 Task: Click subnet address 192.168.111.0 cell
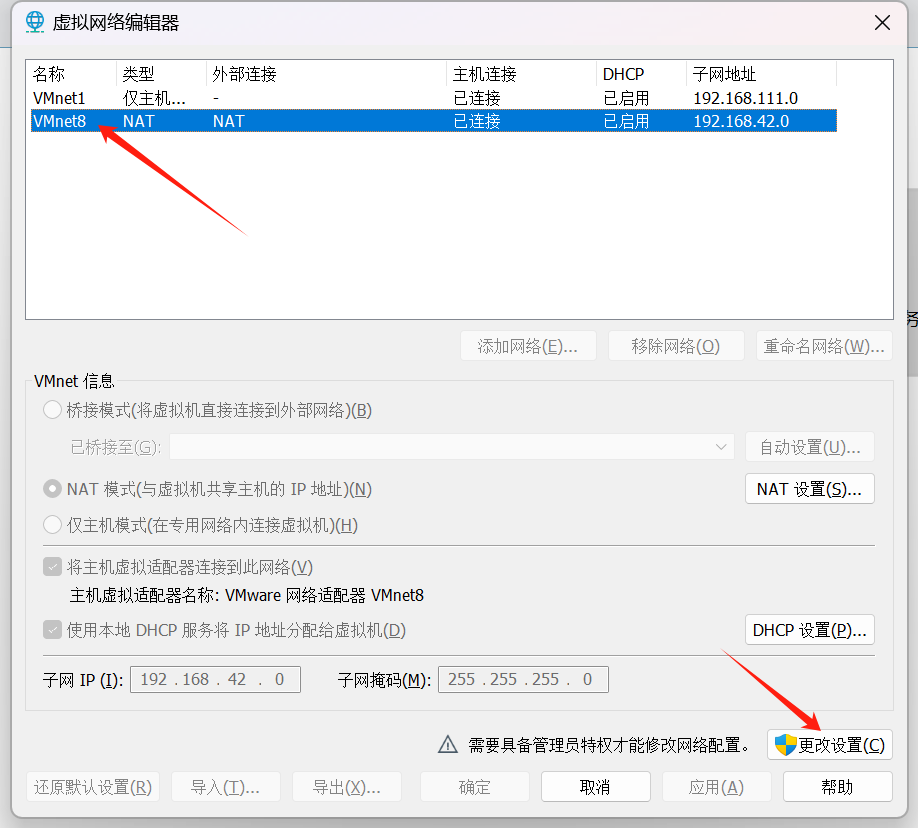pyautogui.click(x=745, y=98)
